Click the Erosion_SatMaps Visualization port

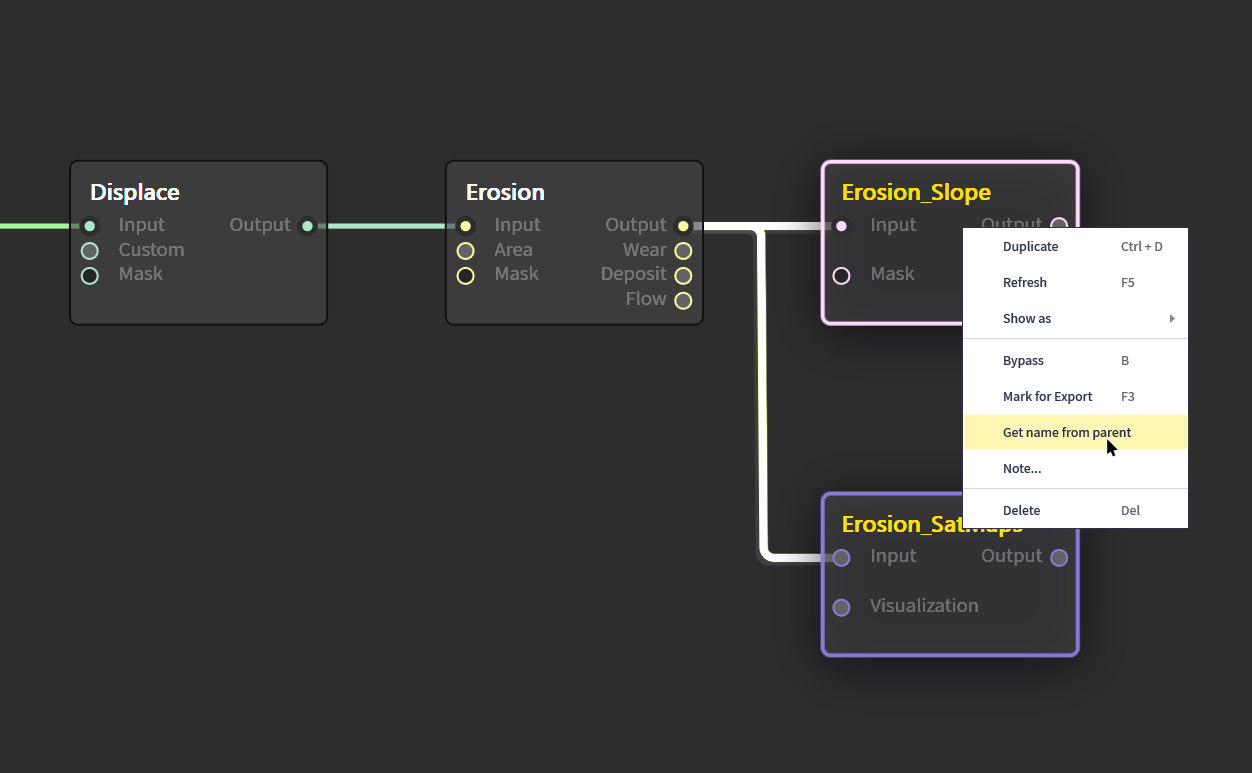[x=842, y=607]
